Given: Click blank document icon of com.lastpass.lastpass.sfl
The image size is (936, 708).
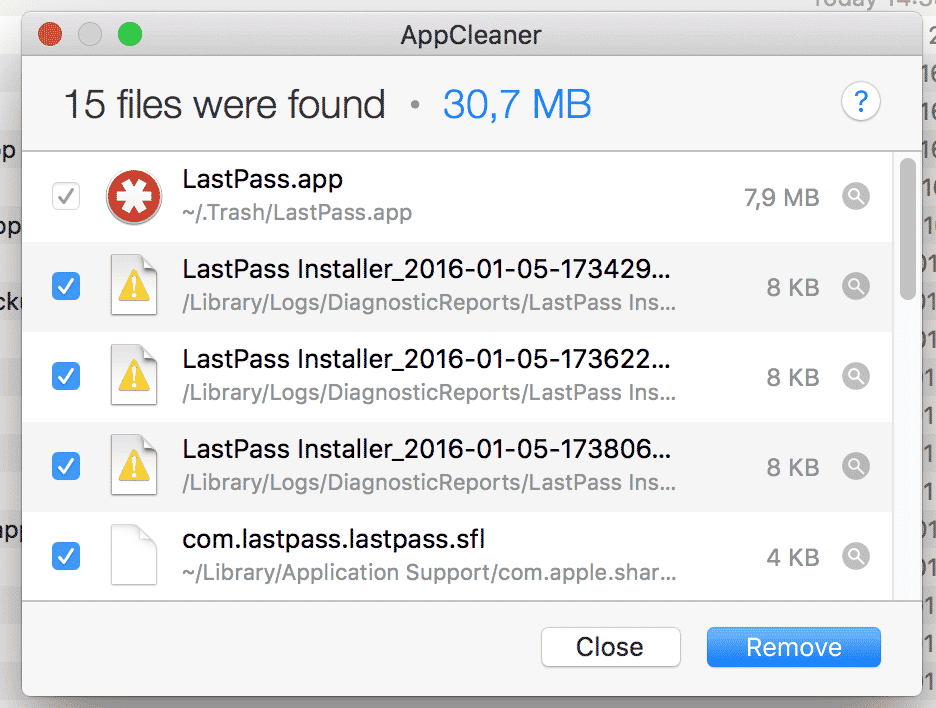Looking at the screenshot, I should 134,555.
